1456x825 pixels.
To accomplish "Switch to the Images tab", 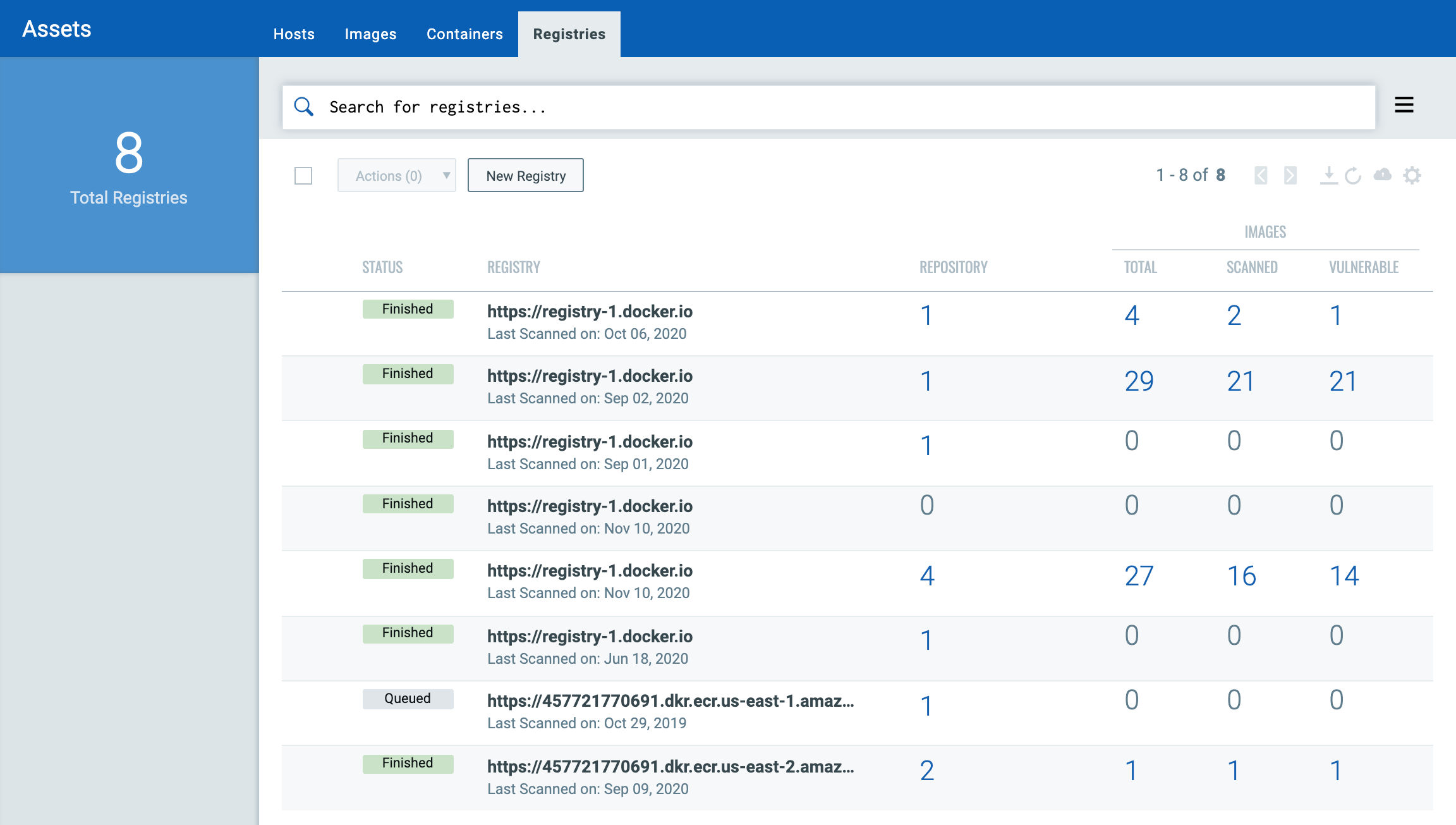I will [x=370, y=34].
